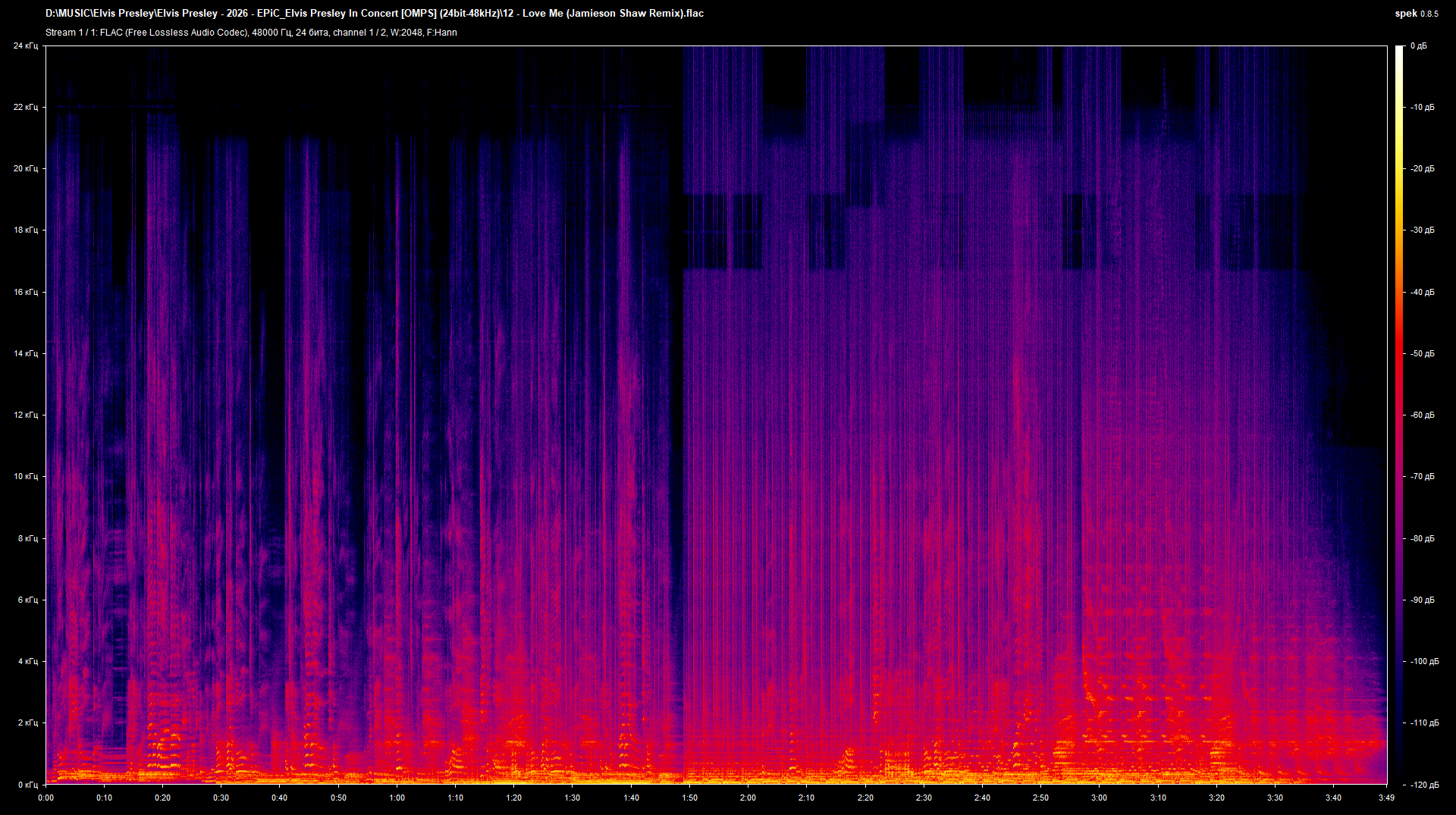Click the 0 кГц frequency axis label
Image resolution: width=1456 pixels, height=815 pixels.
point(27,785)
